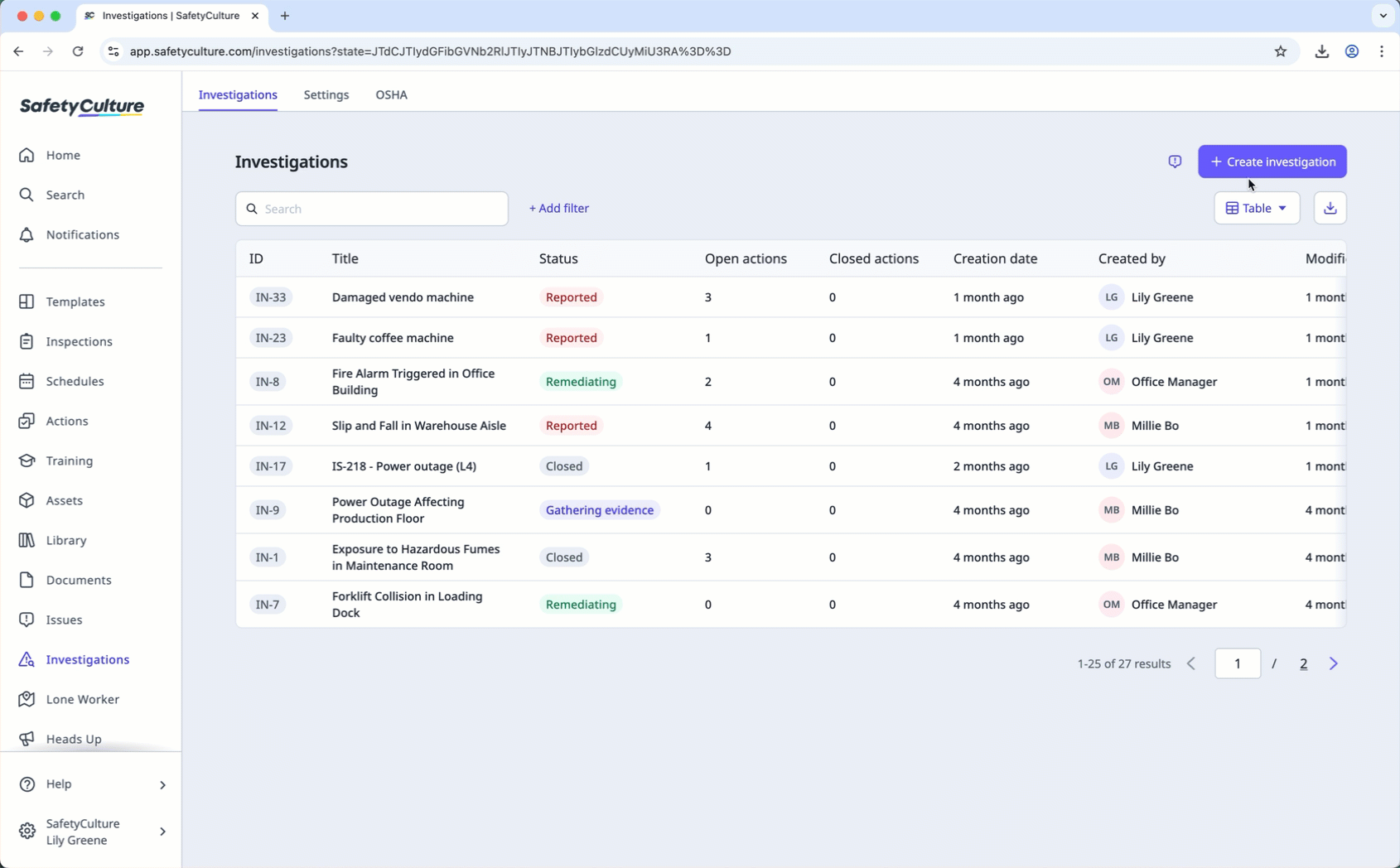Select the Investigations | SafetyCulture browser tab
The height and width of the screenshot is (868, 1400).
coord(170,16)
